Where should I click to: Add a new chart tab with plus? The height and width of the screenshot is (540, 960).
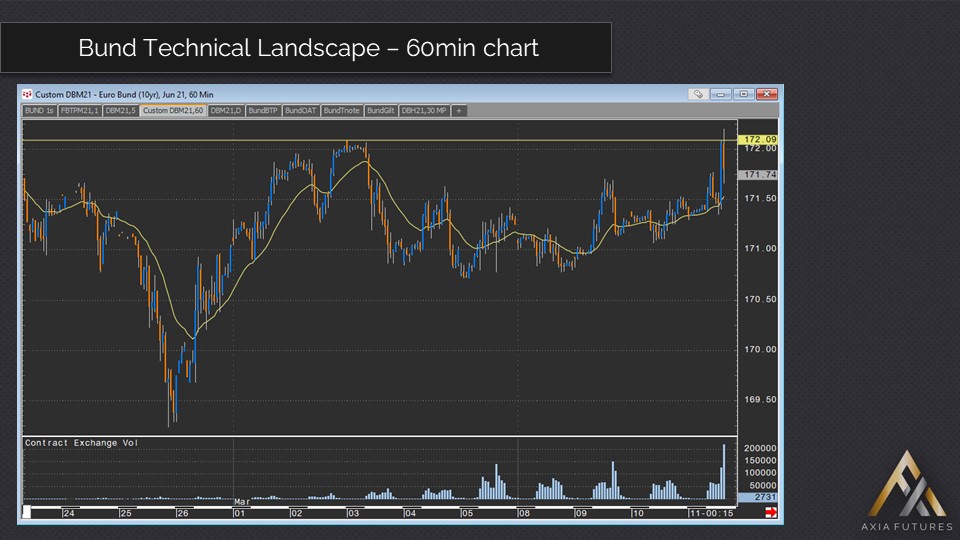coord(459,111)
